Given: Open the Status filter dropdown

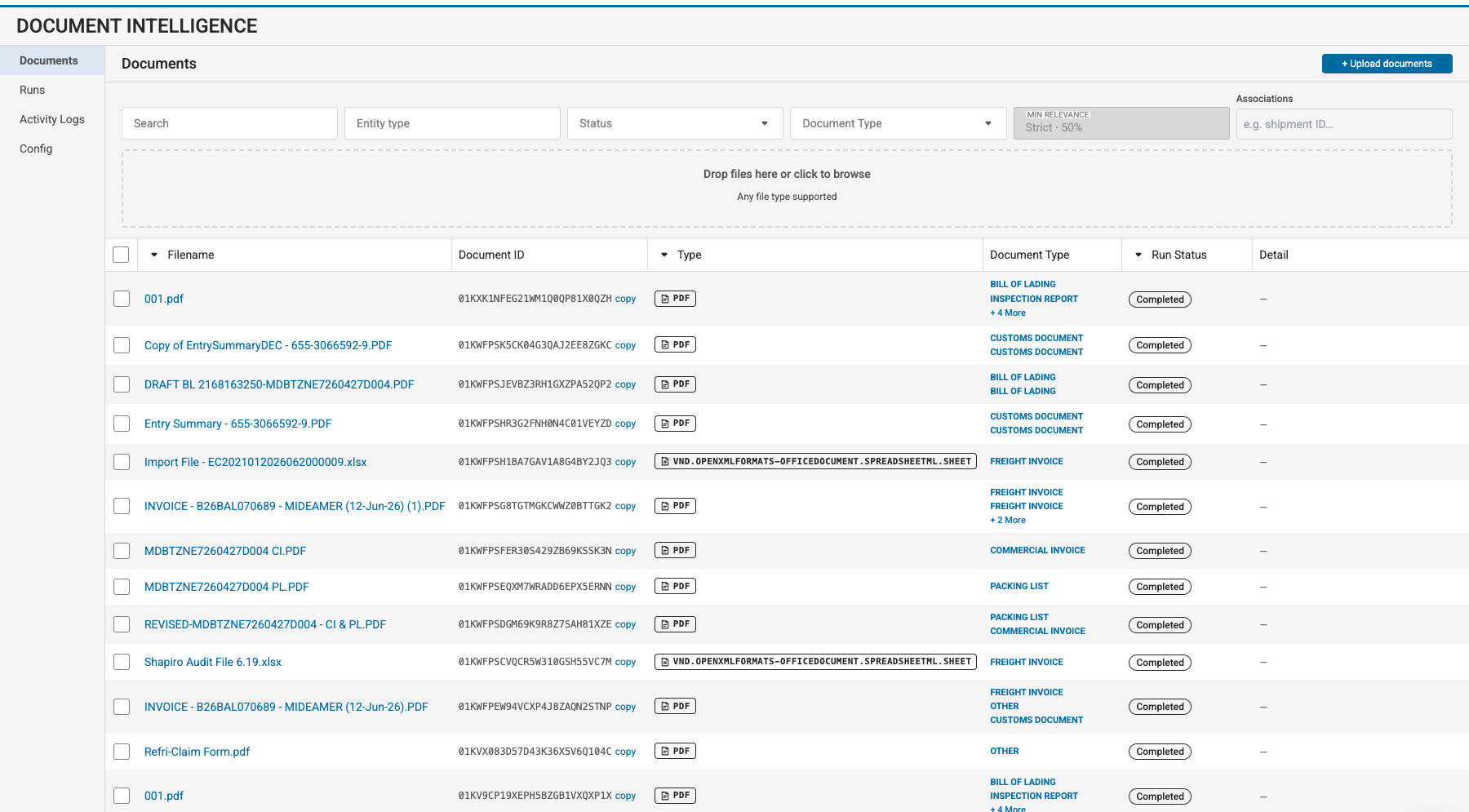Looking at the screenshot, I should coord(675,123).
